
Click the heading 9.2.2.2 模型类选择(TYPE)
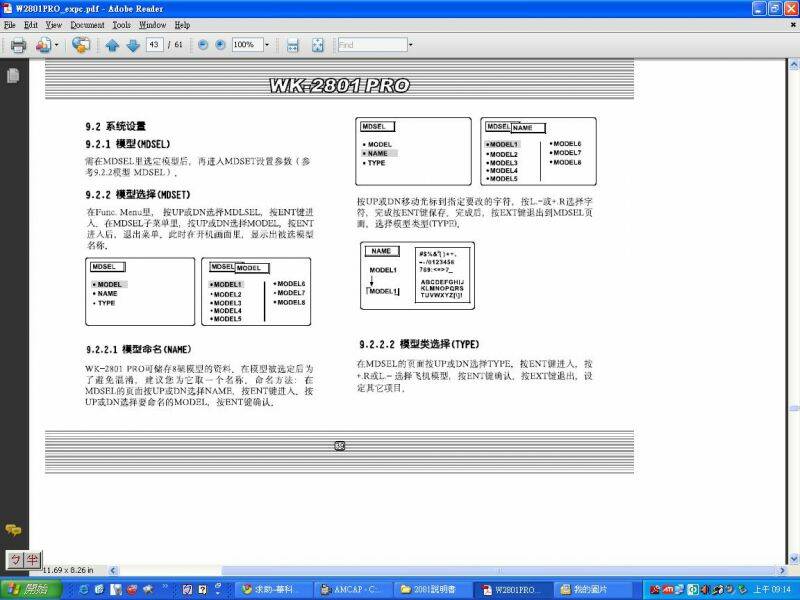click(419, 344)
